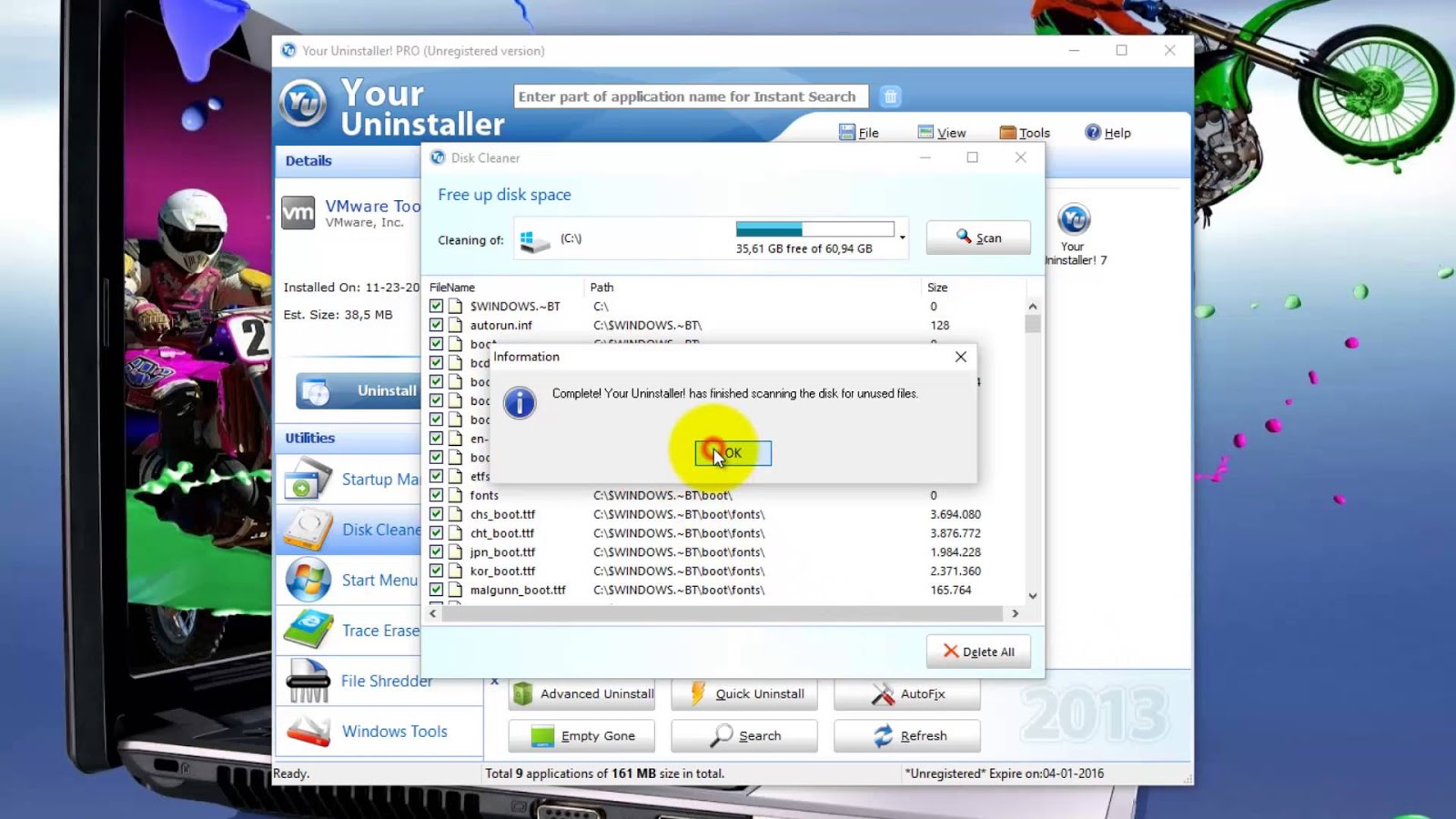
Task: Select the kor_boot.ttf file name
Action: click(x=502, y=571)
